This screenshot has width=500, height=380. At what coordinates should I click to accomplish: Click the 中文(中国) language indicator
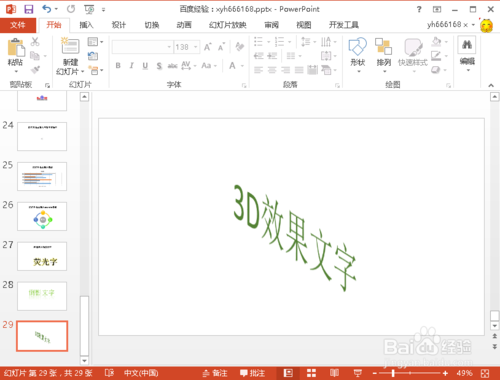tap(141, 373)
